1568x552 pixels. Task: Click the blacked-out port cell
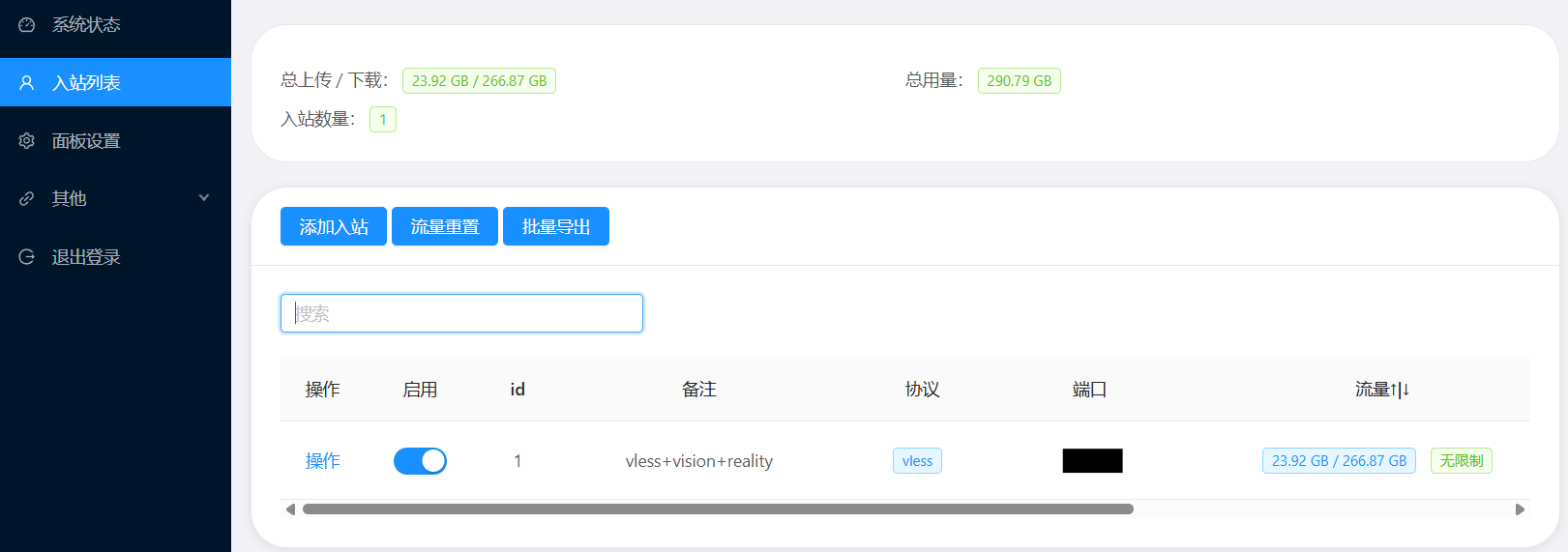point(1093,461)
